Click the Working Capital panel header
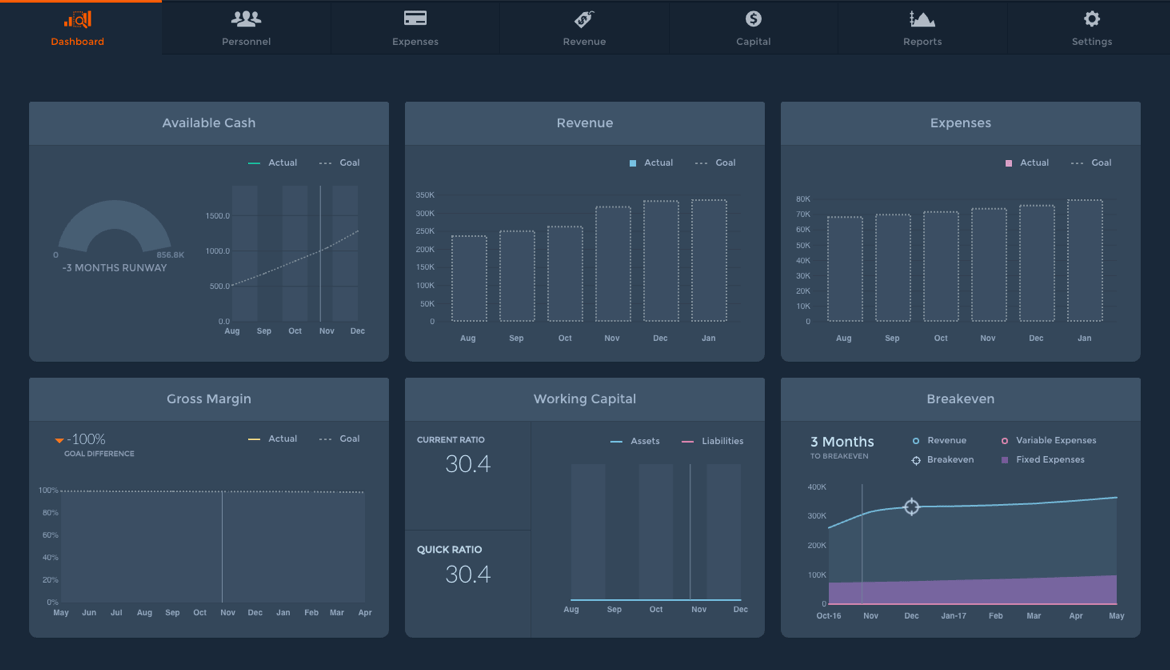Screen dimensions: 1170x670 click(x=584, y=399)
